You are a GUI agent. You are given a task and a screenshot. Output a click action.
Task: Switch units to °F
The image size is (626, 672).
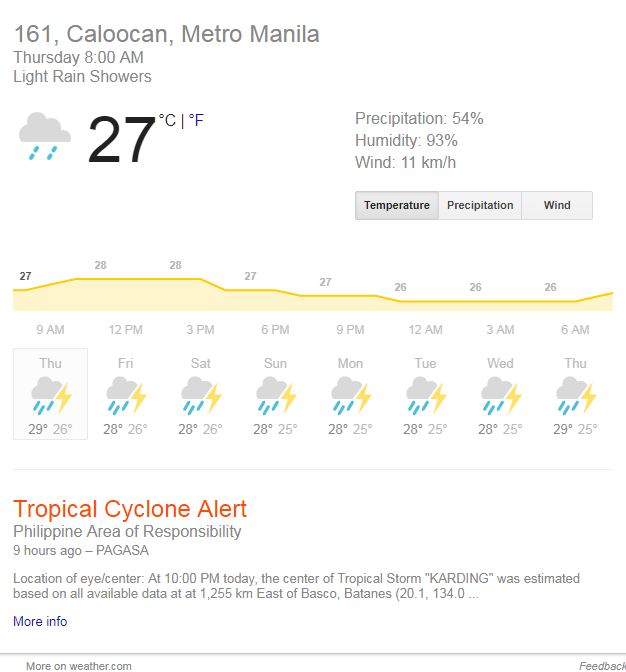point(196,120)
